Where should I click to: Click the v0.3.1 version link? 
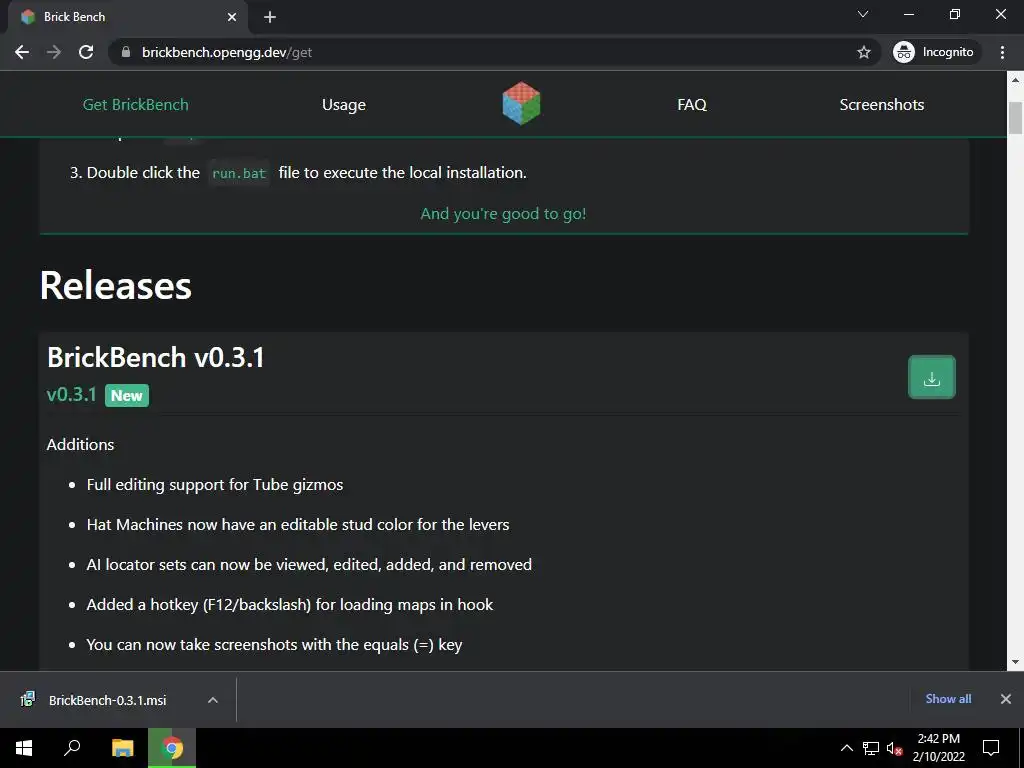[71, 394]
